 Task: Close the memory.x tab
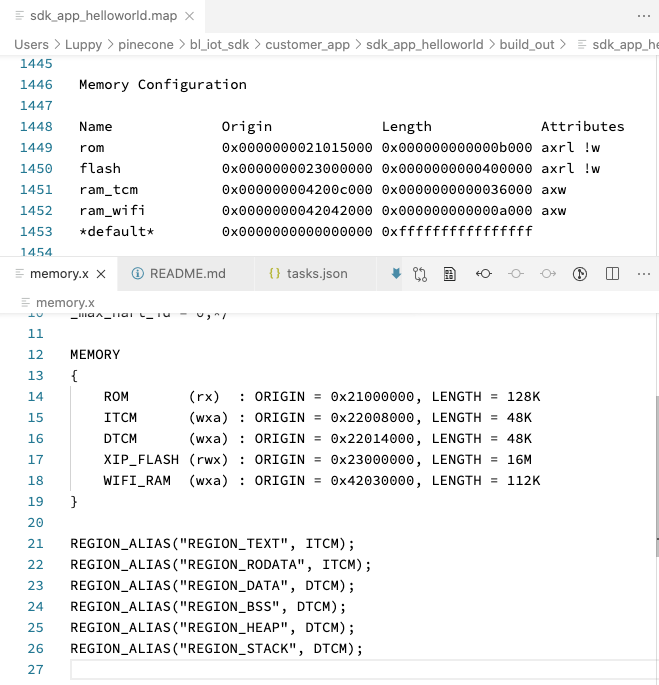[x=102, y=273]
